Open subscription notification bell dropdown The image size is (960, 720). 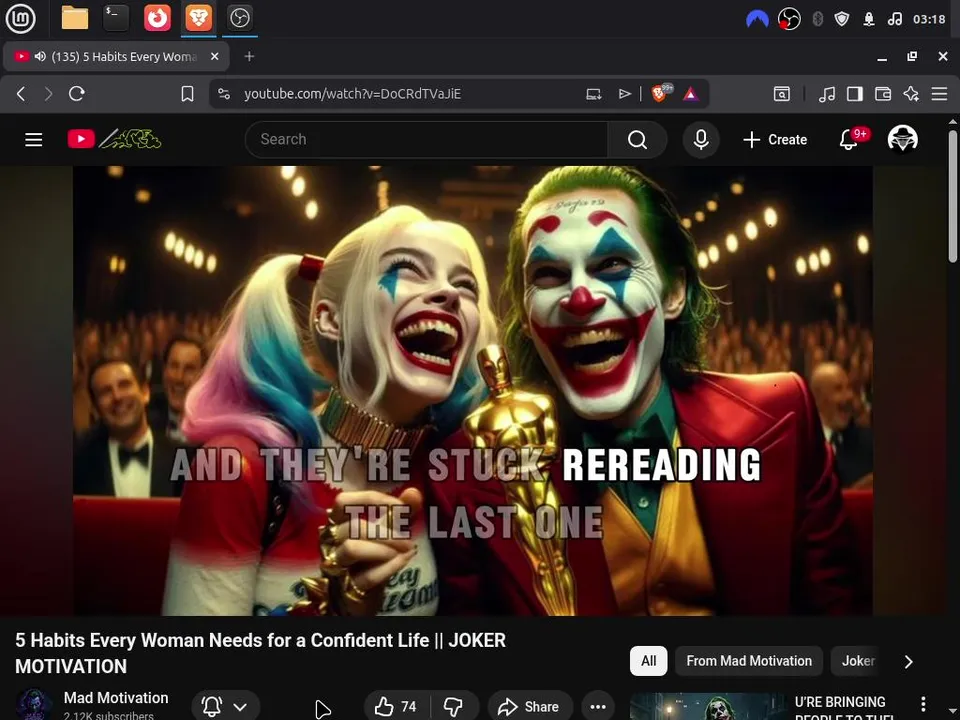[x=225, y=706]
